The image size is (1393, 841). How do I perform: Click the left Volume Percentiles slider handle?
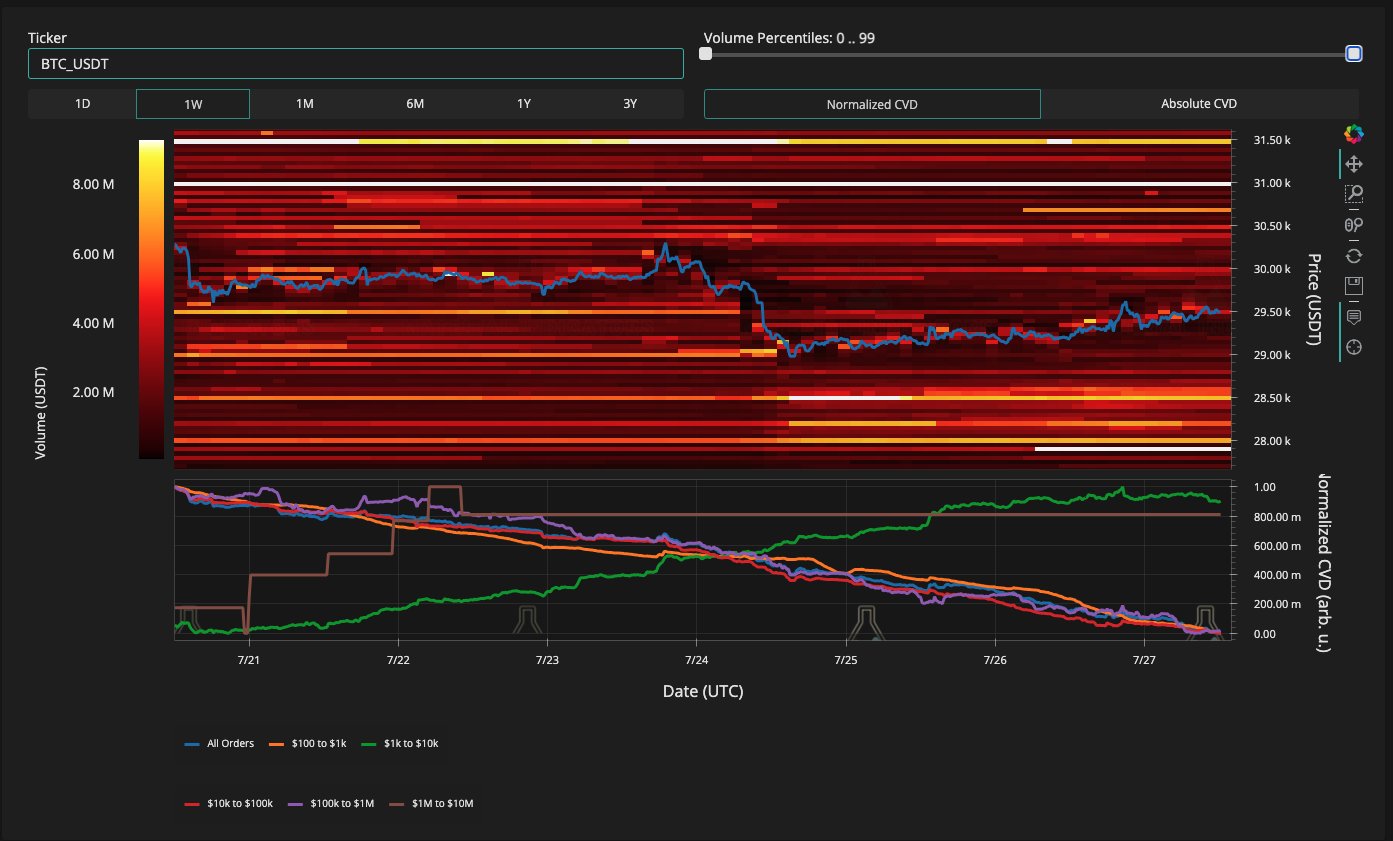(x=706, y=54)
